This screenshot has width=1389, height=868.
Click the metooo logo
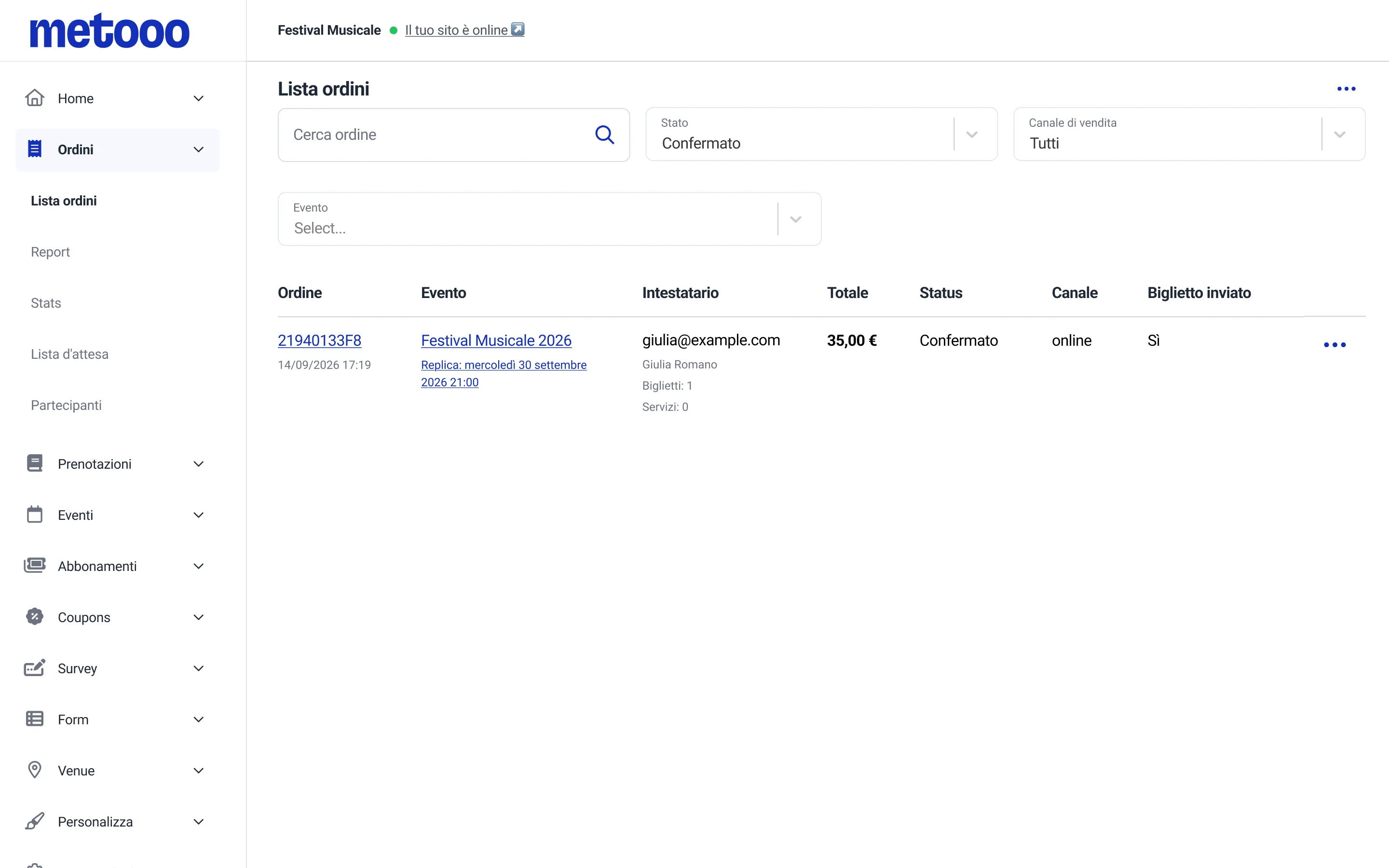click(x=109, y=31)
